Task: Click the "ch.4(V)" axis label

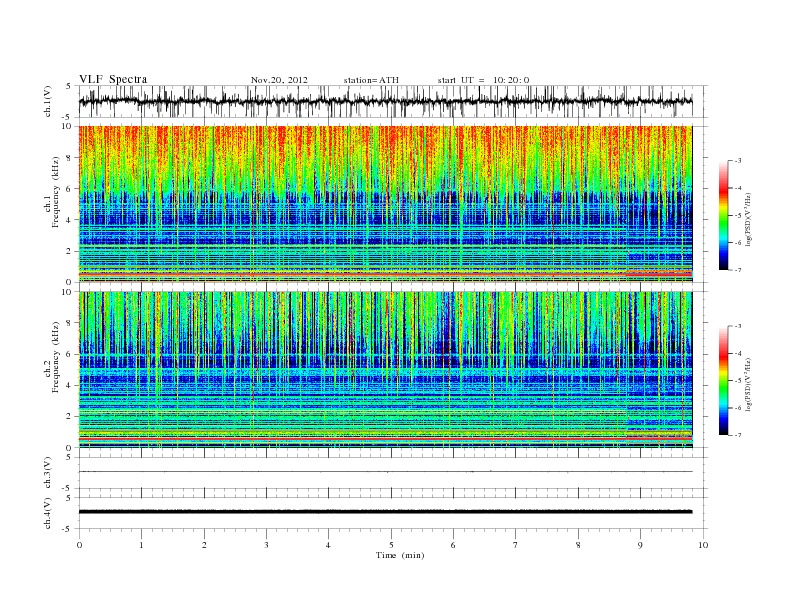Action: (x=47, y=513)
